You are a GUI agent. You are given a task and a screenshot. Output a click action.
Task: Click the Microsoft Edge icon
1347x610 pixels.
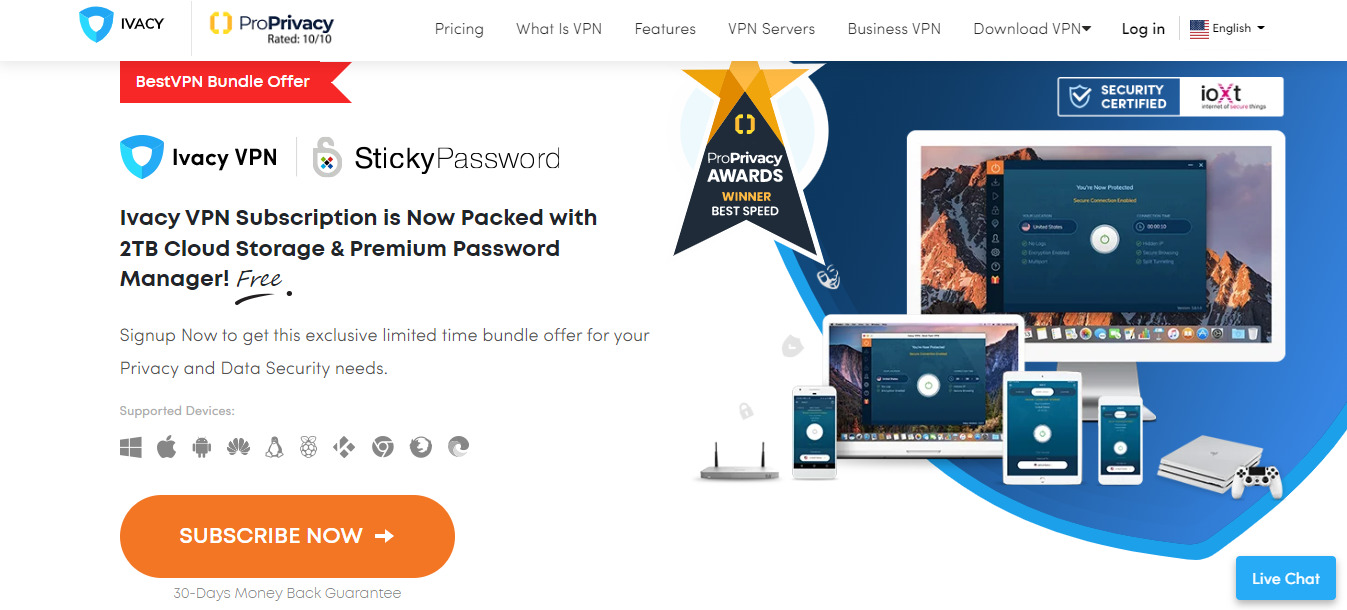[x=458, y=447]
